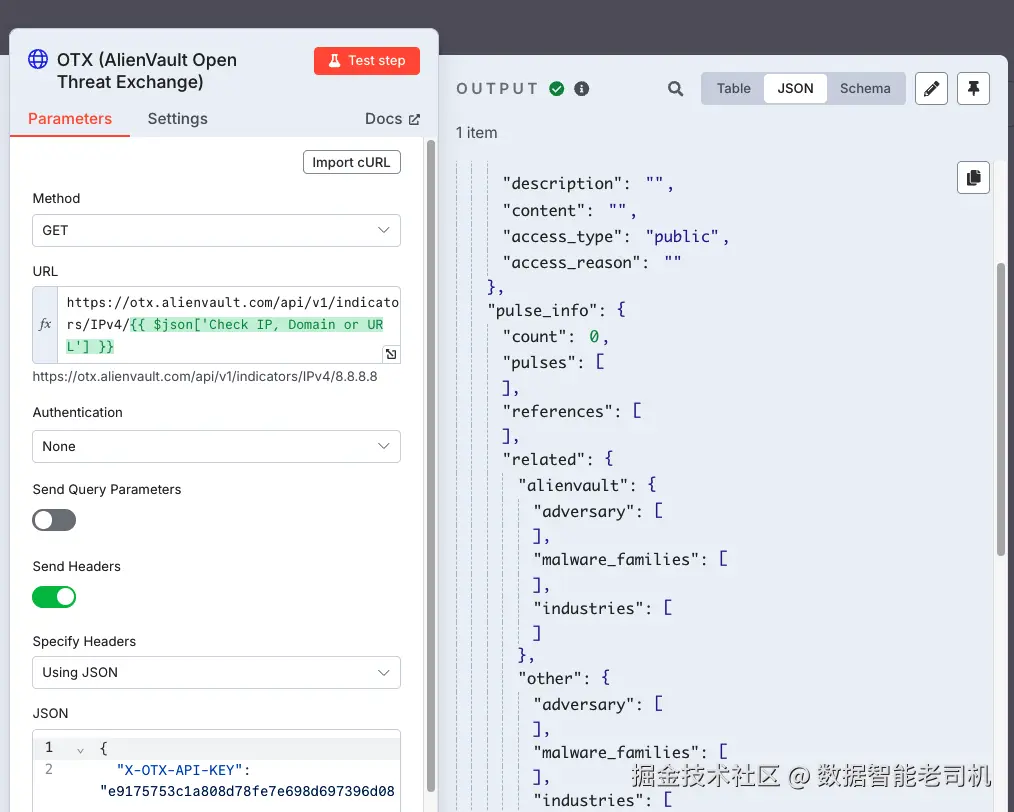This screenshot has width=1014, height=812.
Task: Click the "1 item" output count
Action: click(x=477, y=133)
